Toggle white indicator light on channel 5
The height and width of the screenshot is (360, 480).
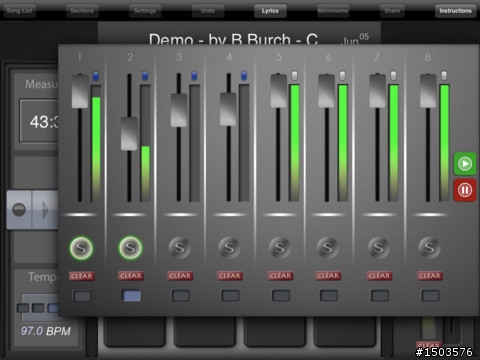(294, 76)
